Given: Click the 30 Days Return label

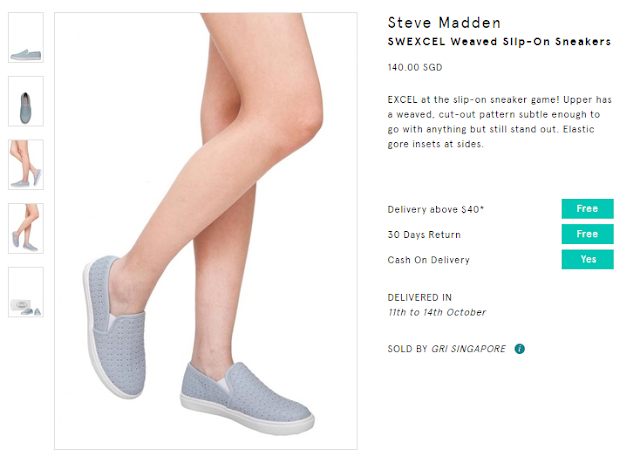Looking at the screenshot, I should 424,235.
